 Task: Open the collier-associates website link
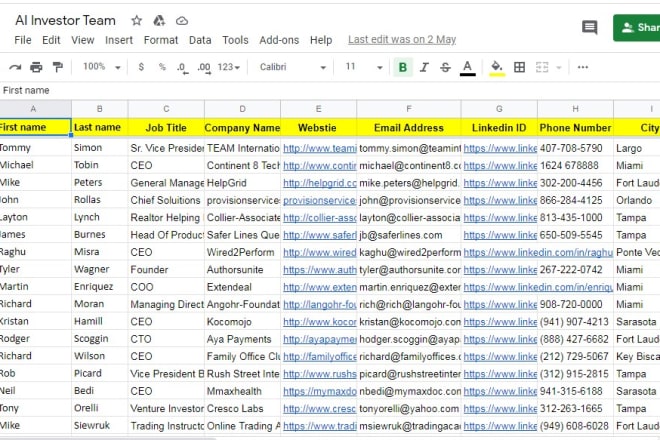pyautogui.click(x=319, y=218)
